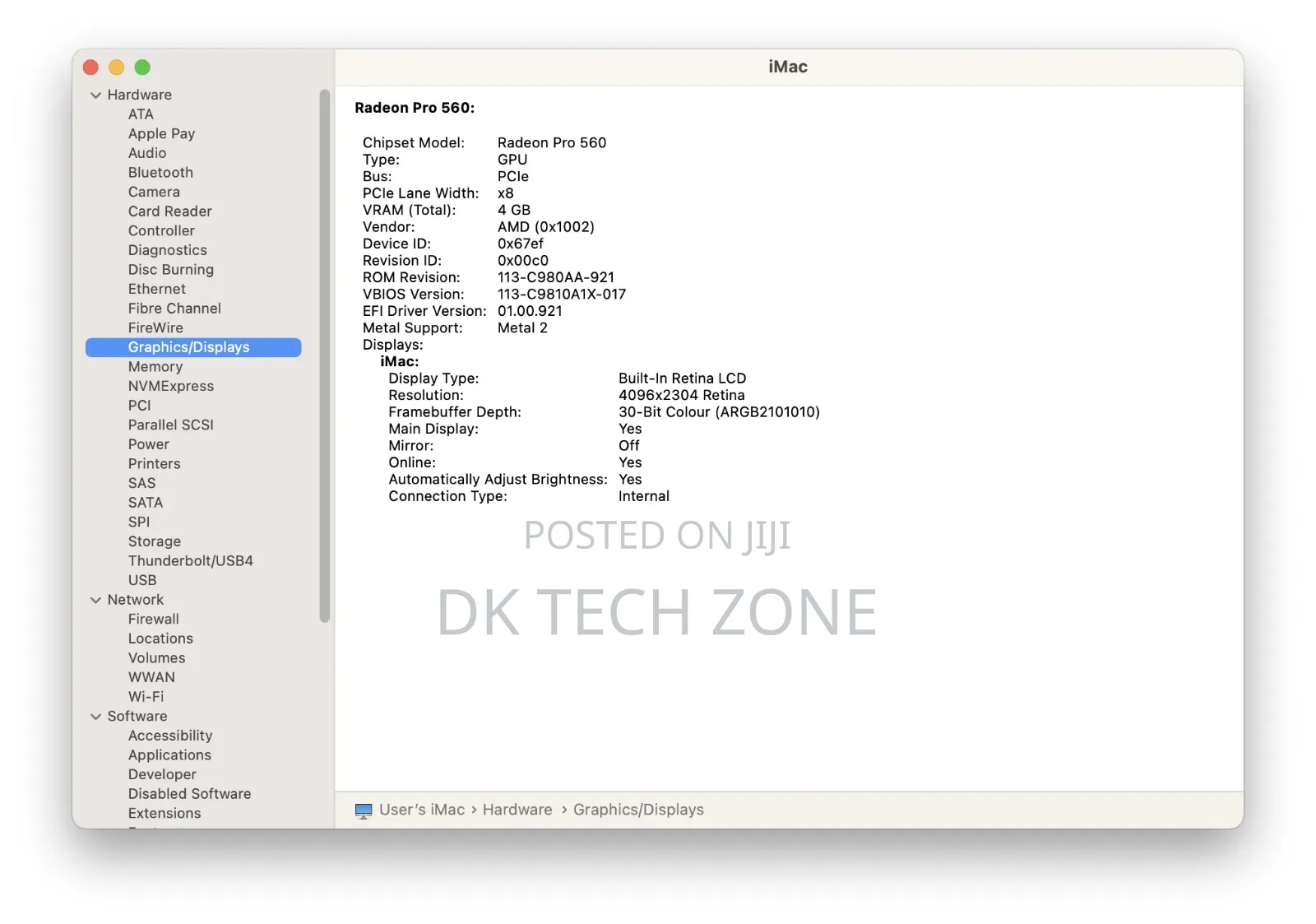Image resolution: width=1316 pixels, height=924 pixels.
Task: Select Printers in the sidebar
Action: [x=154, y=464]
